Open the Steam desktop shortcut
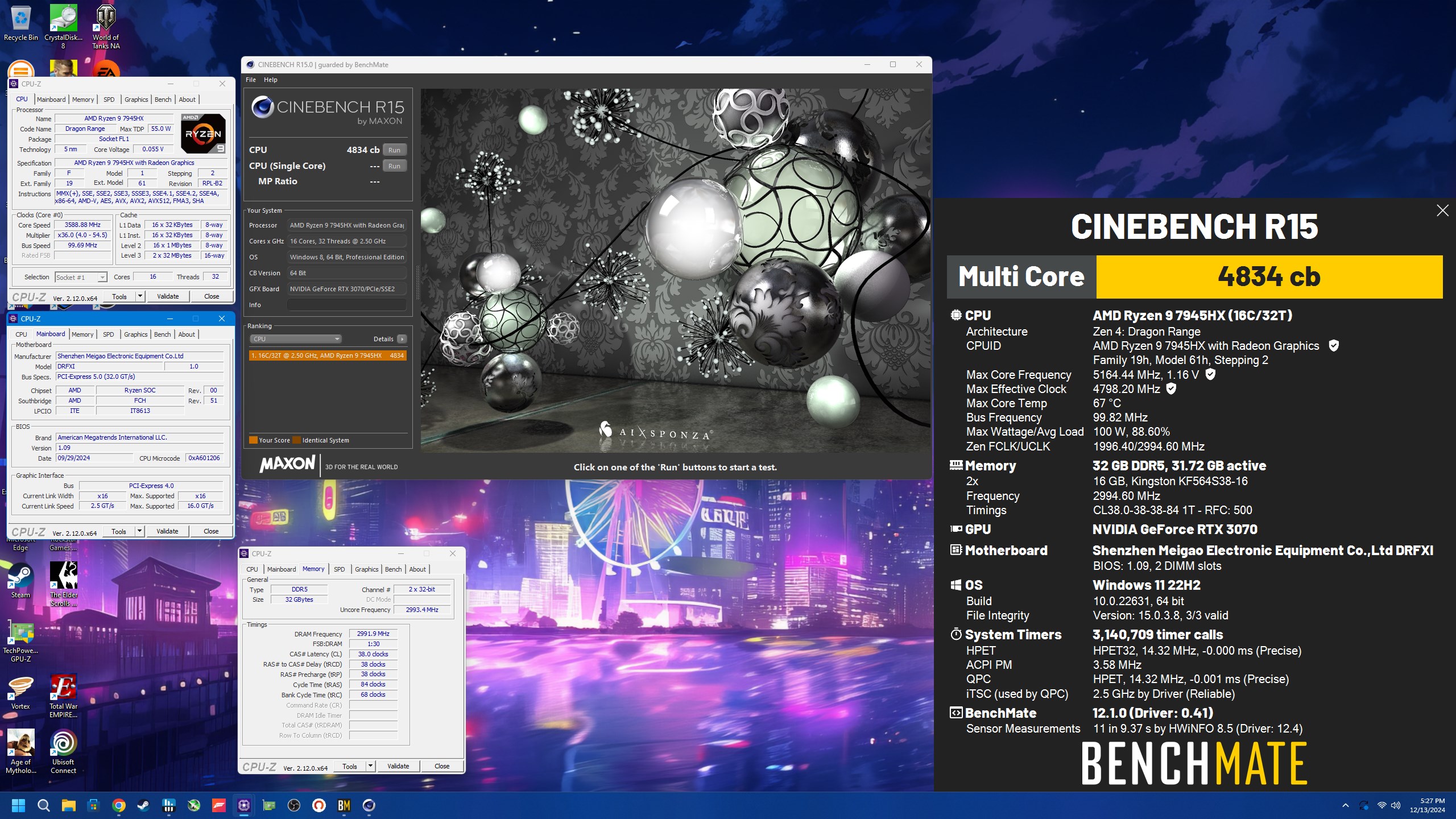Screen dimensions: 1456x819 pyautogui.click(x=20, y=580)
